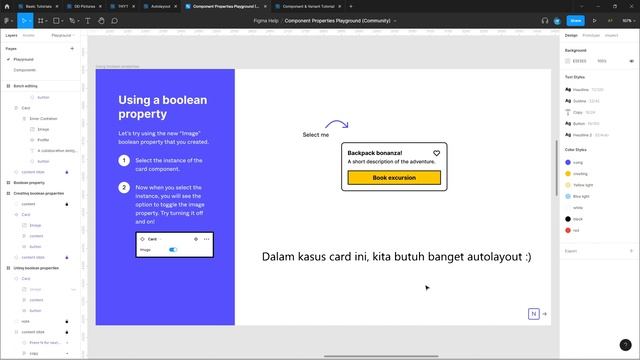Viewport: 640px width, 360px height.
Task: Open the shape tool dropdown arrow
Action: pyautogui.click(x=62, y=21)
